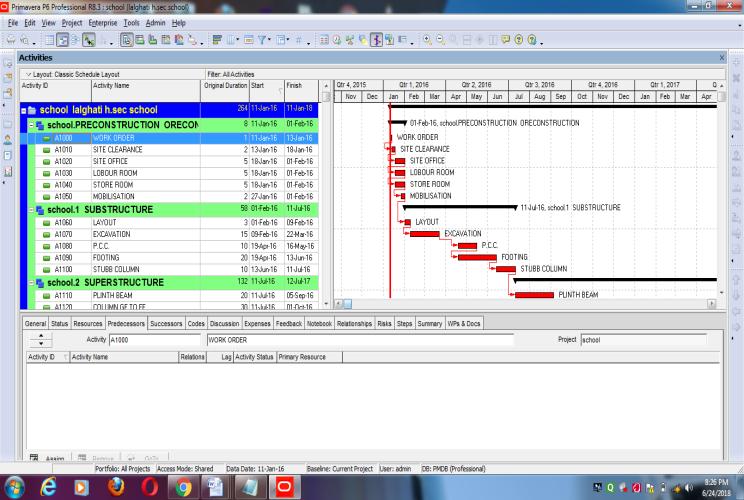744x500 pixels.
Task: Click the Level Resources toolbar icon
Action: (350, 40)
